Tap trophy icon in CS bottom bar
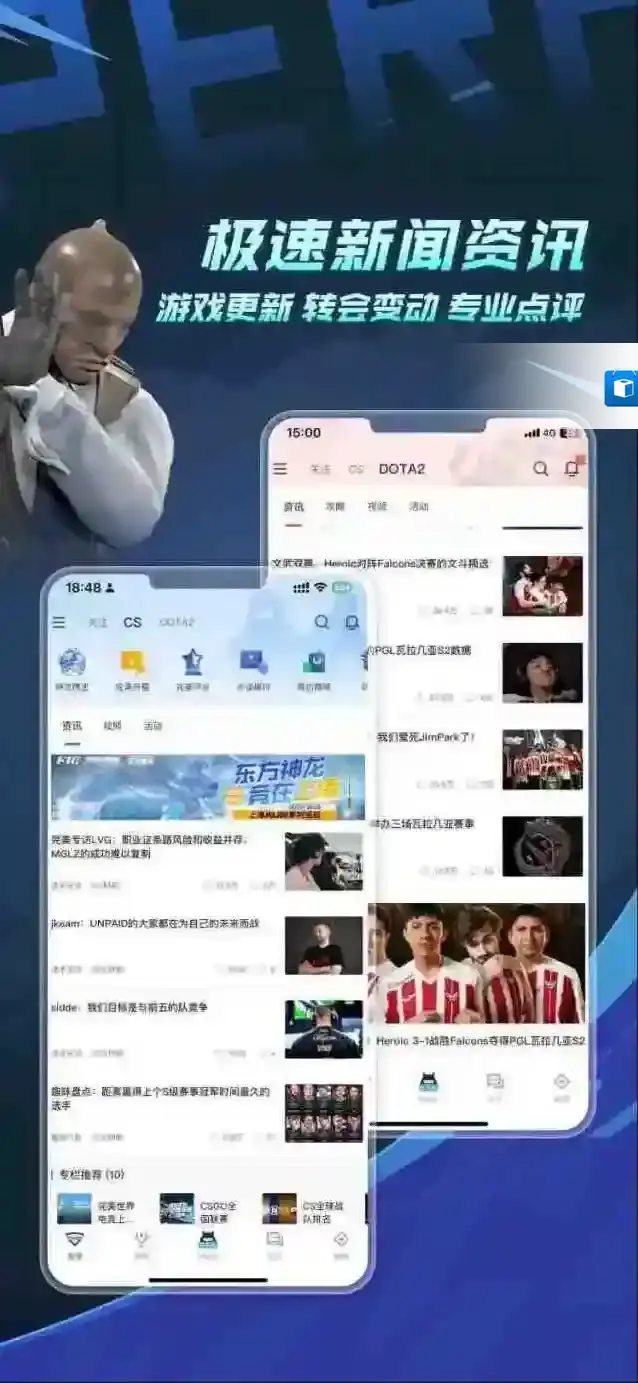 tap(142, 1240)
